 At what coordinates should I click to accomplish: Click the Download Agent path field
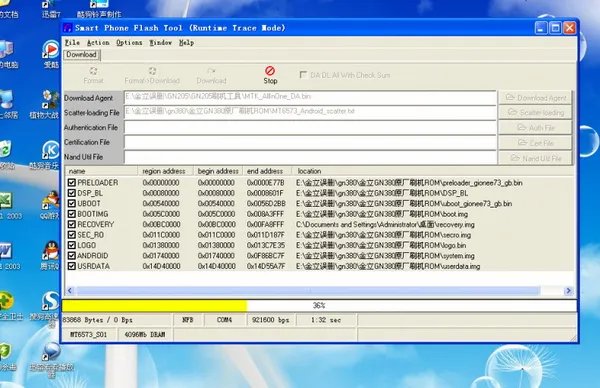[310, 97]
